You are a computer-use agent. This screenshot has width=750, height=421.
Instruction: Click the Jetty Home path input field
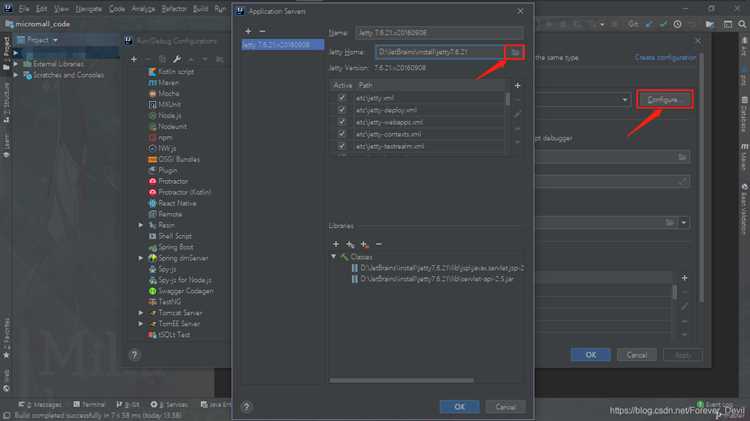pyautogui.click(x=440, y=52)
